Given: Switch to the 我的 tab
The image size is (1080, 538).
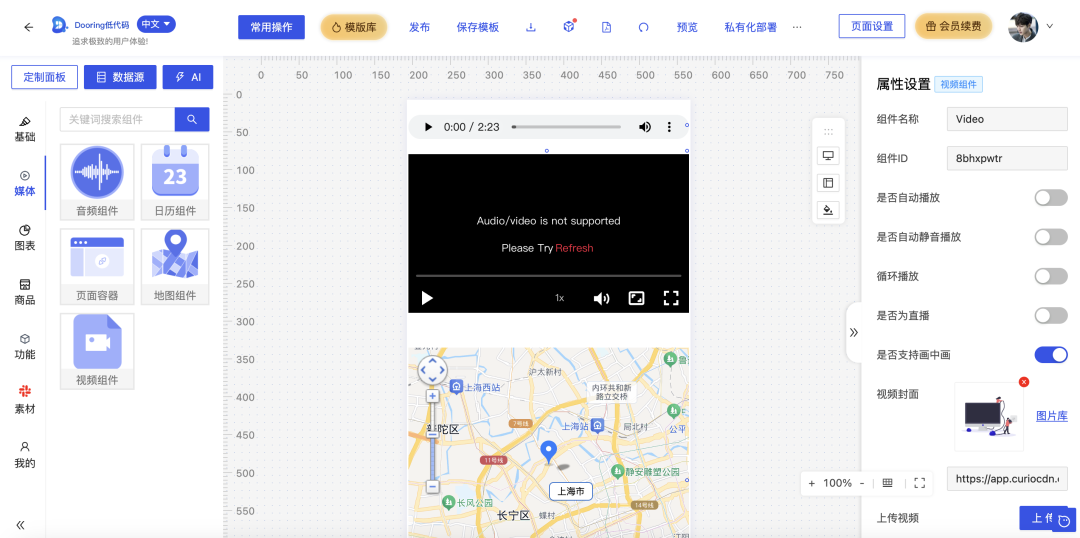Looking at the screenshot, I should (x=25, y=455).
